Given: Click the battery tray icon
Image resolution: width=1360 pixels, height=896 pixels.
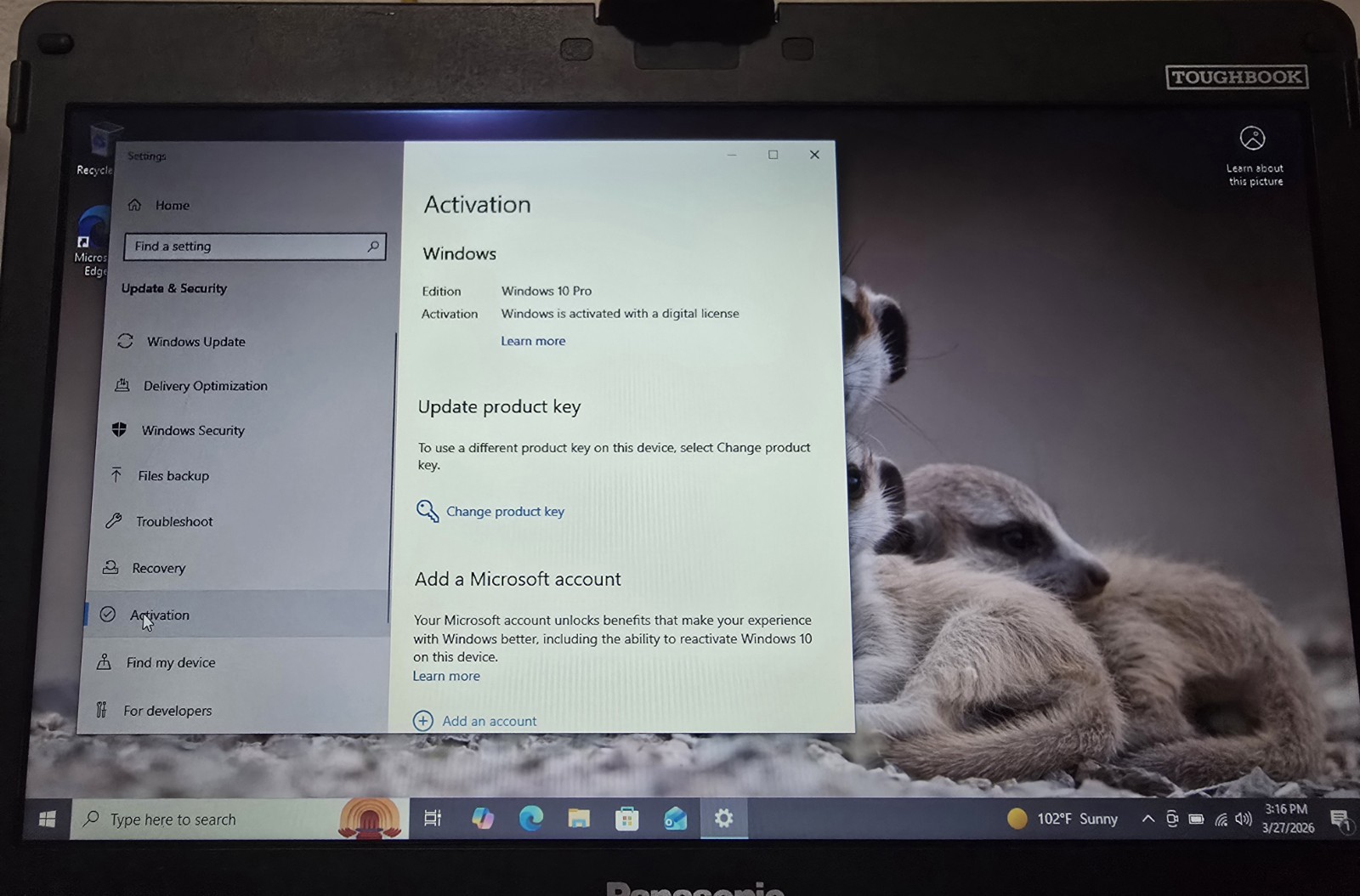Looking at the screenshot, I should 1196,819.
